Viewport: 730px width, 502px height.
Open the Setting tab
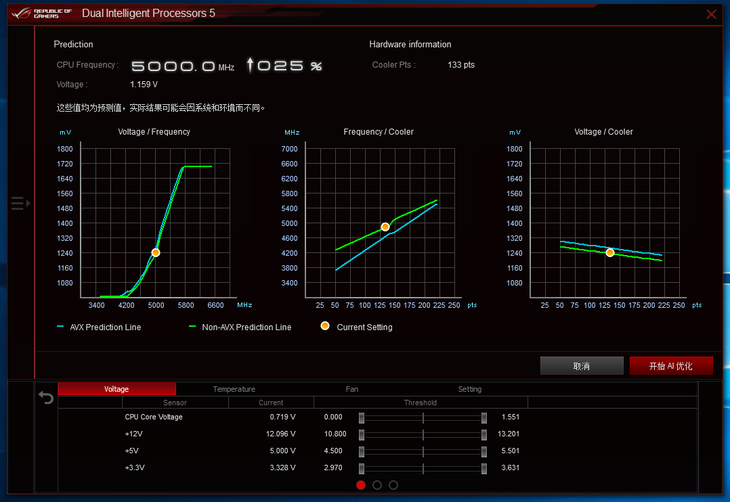(469, 389)
